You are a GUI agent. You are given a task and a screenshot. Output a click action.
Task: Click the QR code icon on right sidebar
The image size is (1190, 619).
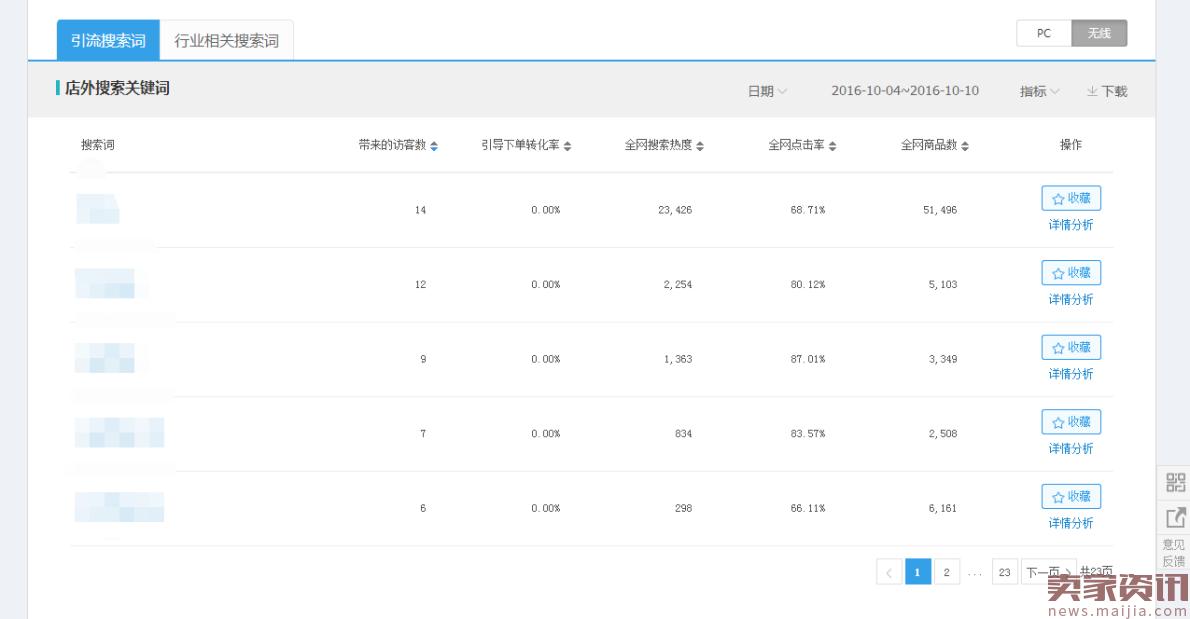tap(1175, 482)
